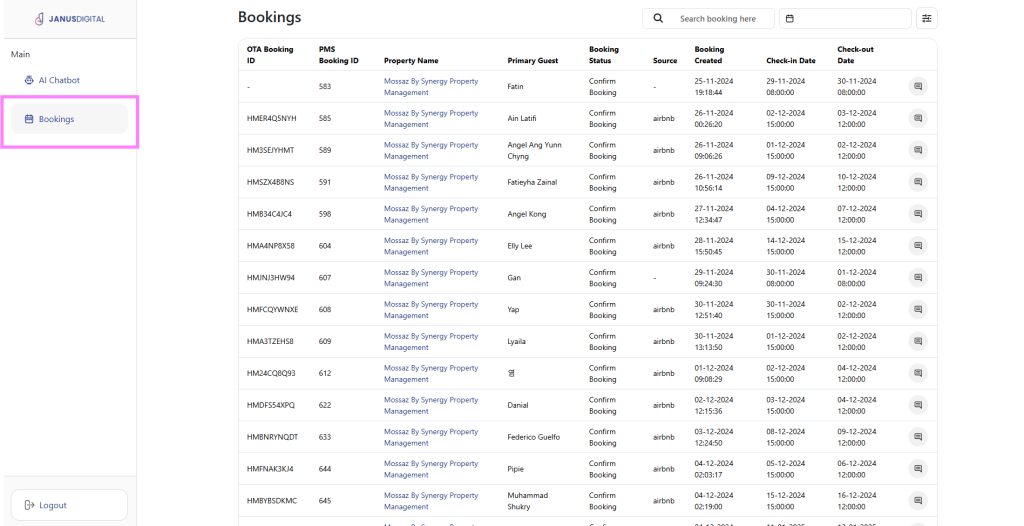This screenshot has height=526, width=1024.
Task: Open AI Chatbot in sidebar
Action: click(x=59, y=80)
